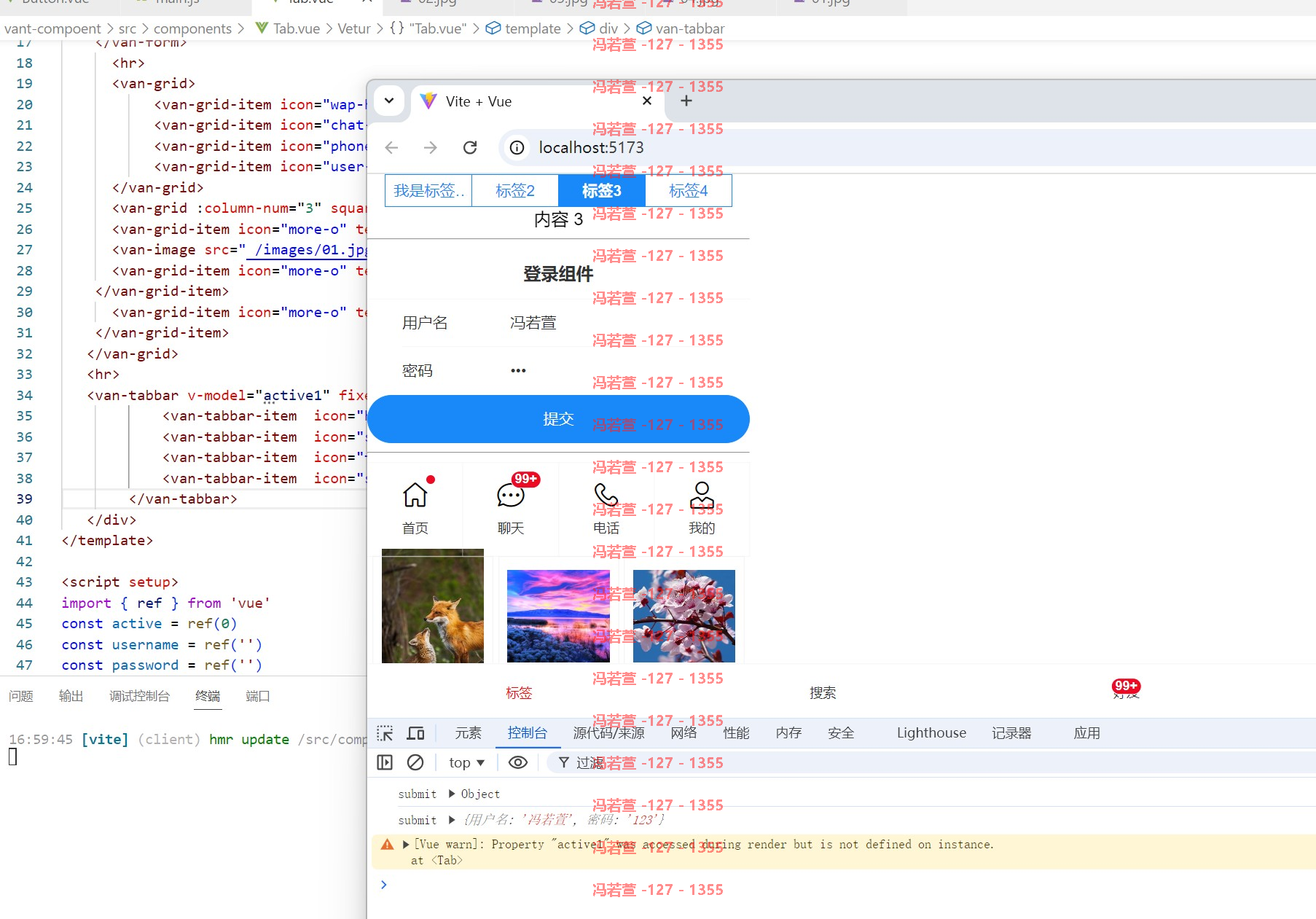Open the 元素 DevTools panel

click(x=469, y=733)
